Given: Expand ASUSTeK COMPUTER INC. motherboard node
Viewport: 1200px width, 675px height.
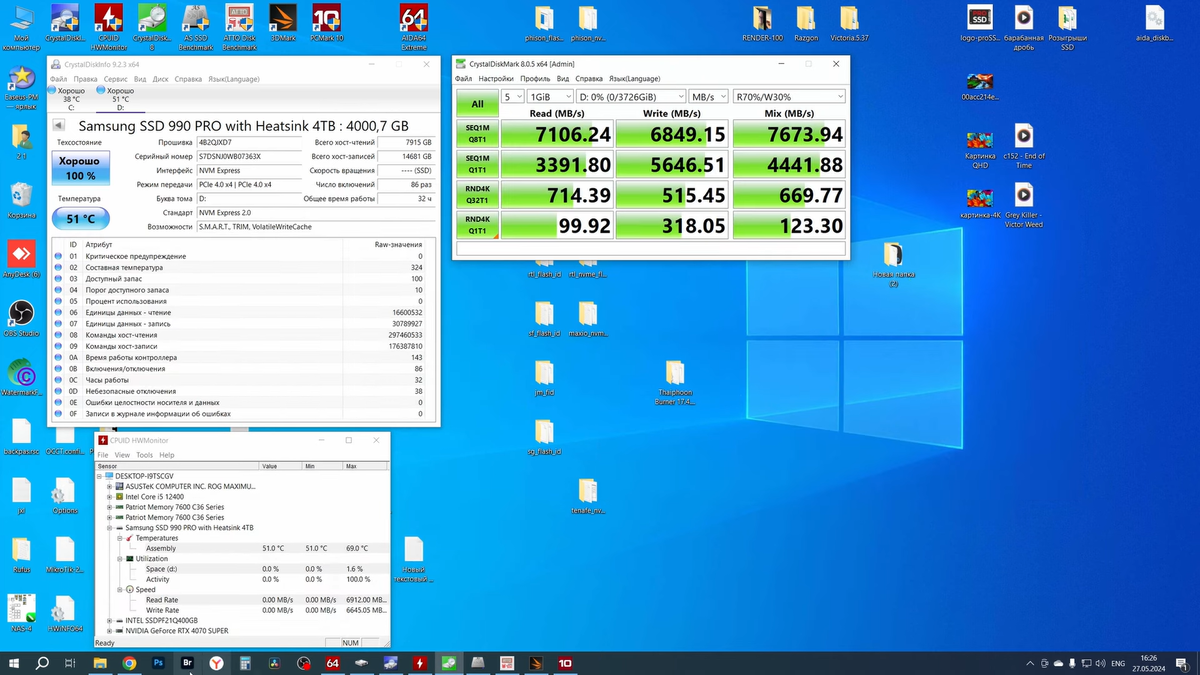Looking at the screenshot, I should pyautogui.click(x=109, y=486).
